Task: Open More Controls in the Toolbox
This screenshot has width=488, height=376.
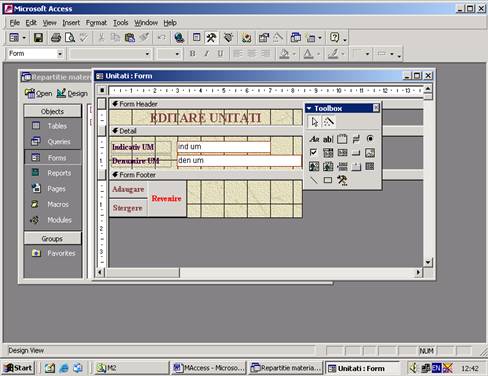Action: [x=342, y=180]
